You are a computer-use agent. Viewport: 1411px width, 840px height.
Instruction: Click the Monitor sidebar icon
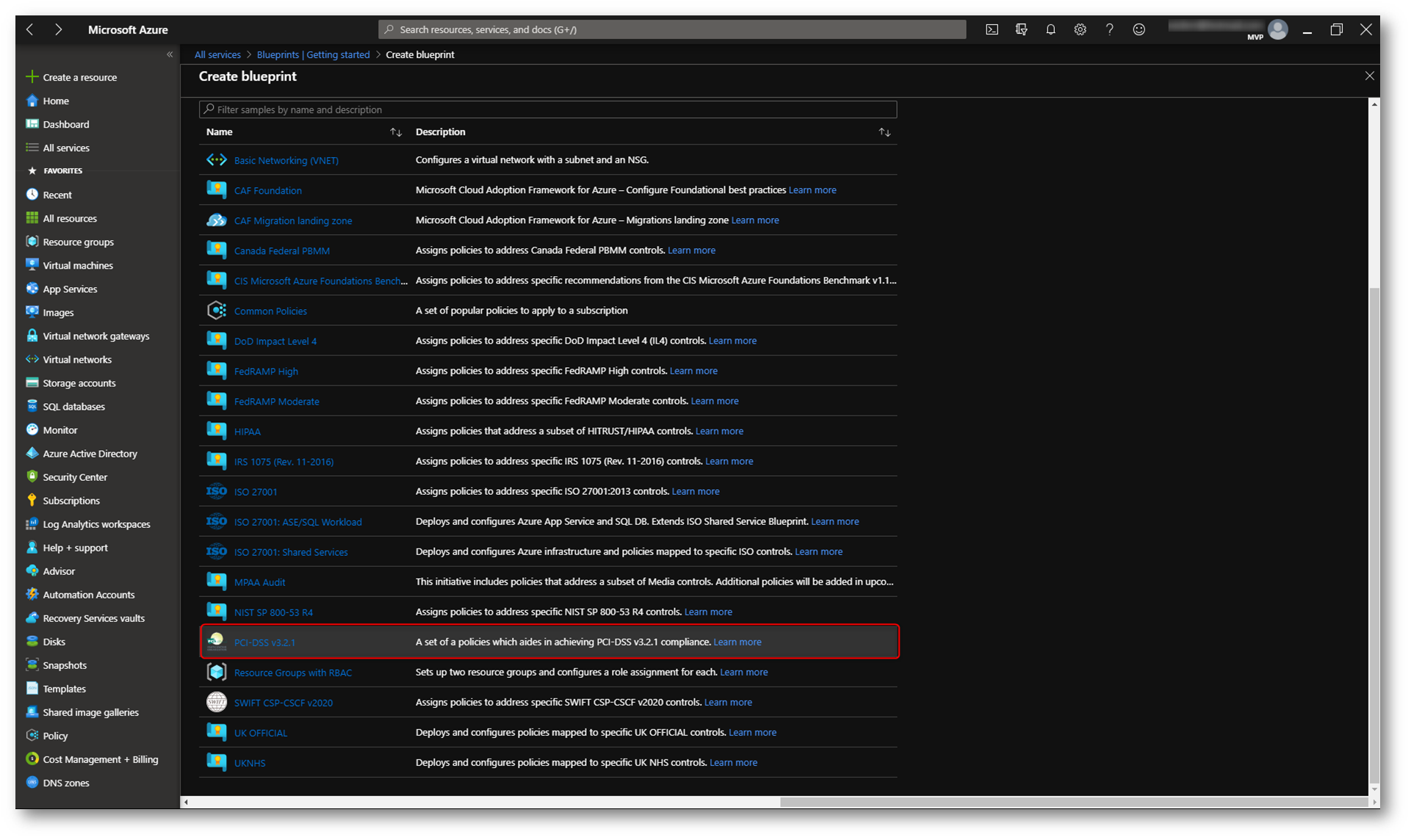click(x=32, y=430)
